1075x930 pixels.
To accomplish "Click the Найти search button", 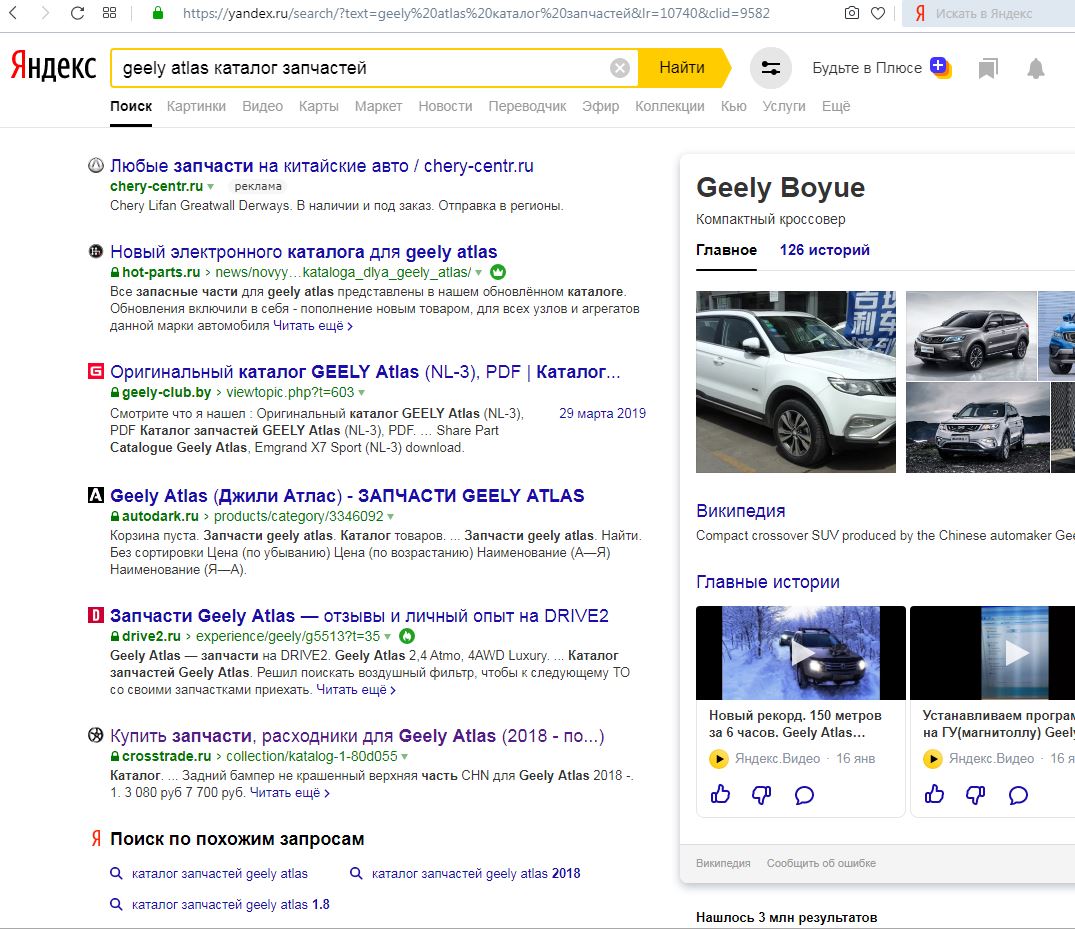I will [x=682, y=68].
